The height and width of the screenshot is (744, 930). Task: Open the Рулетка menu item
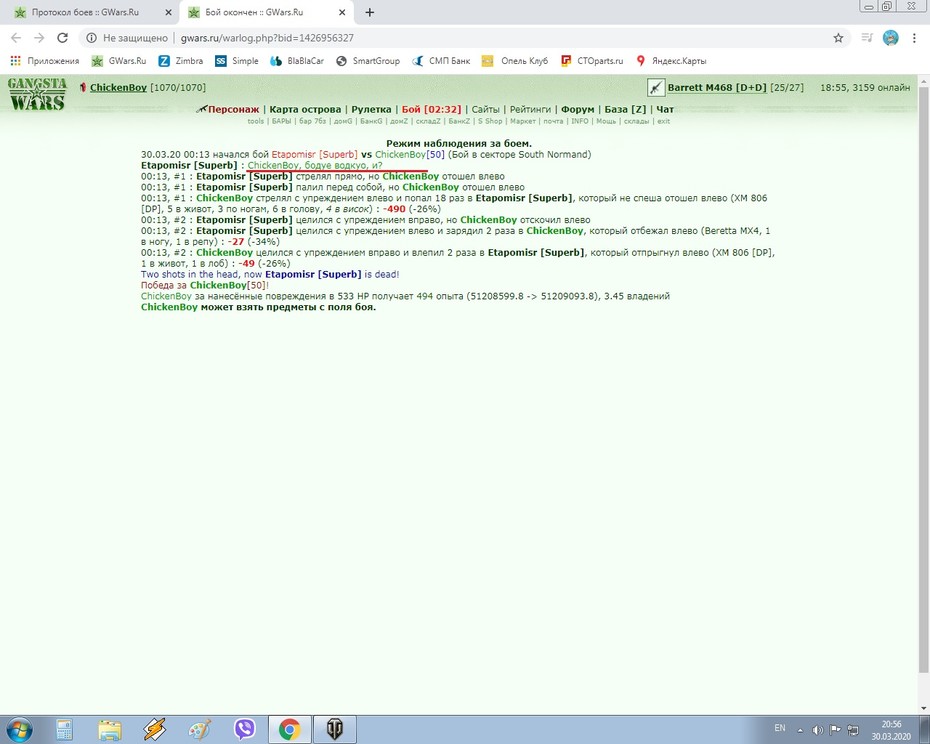(371, 109)
